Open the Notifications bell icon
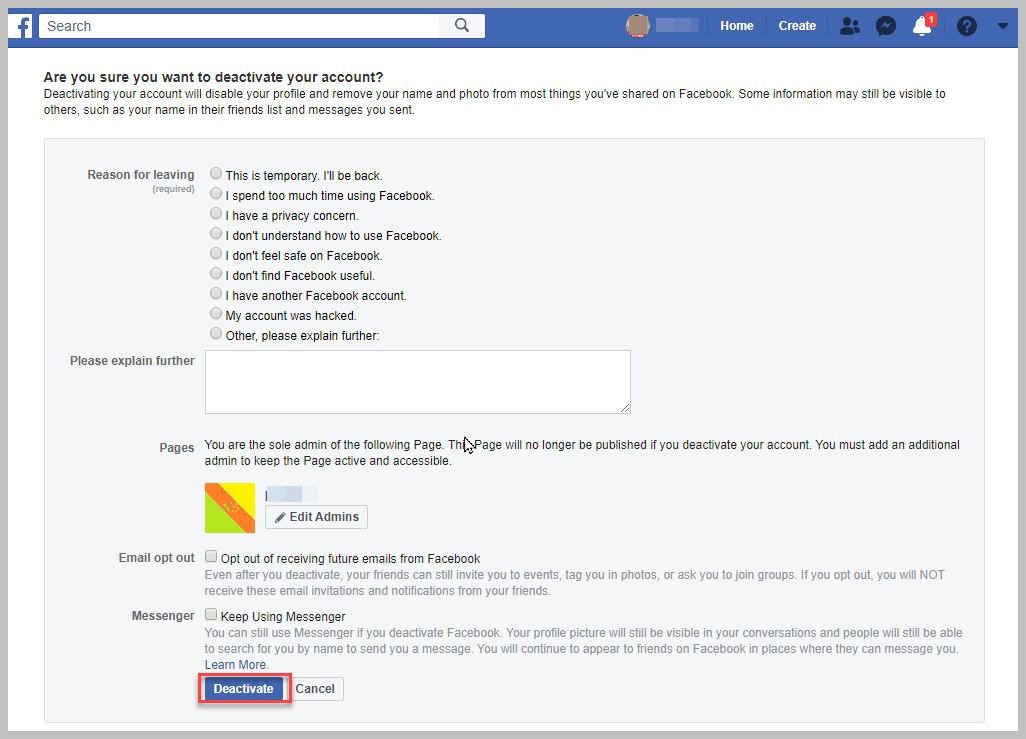 [x=921, y=27]
